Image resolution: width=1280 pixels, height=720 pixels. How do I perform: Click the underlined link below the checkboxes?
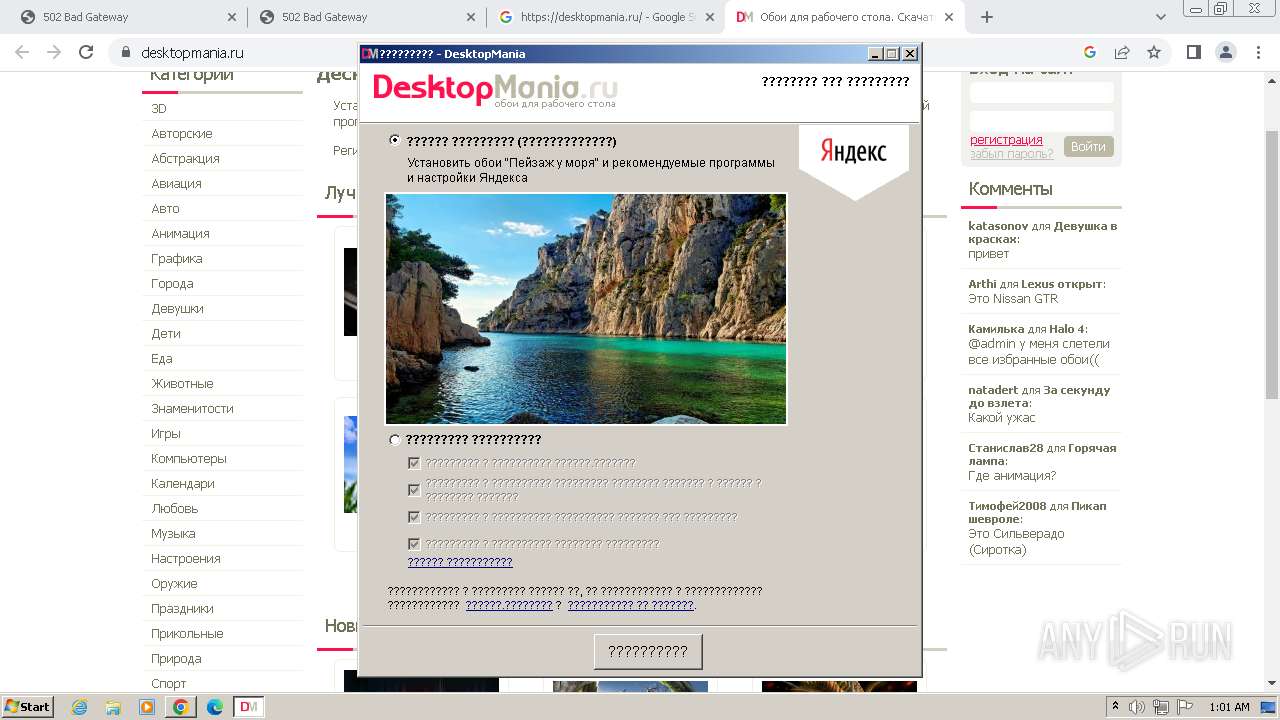point(460,562)
